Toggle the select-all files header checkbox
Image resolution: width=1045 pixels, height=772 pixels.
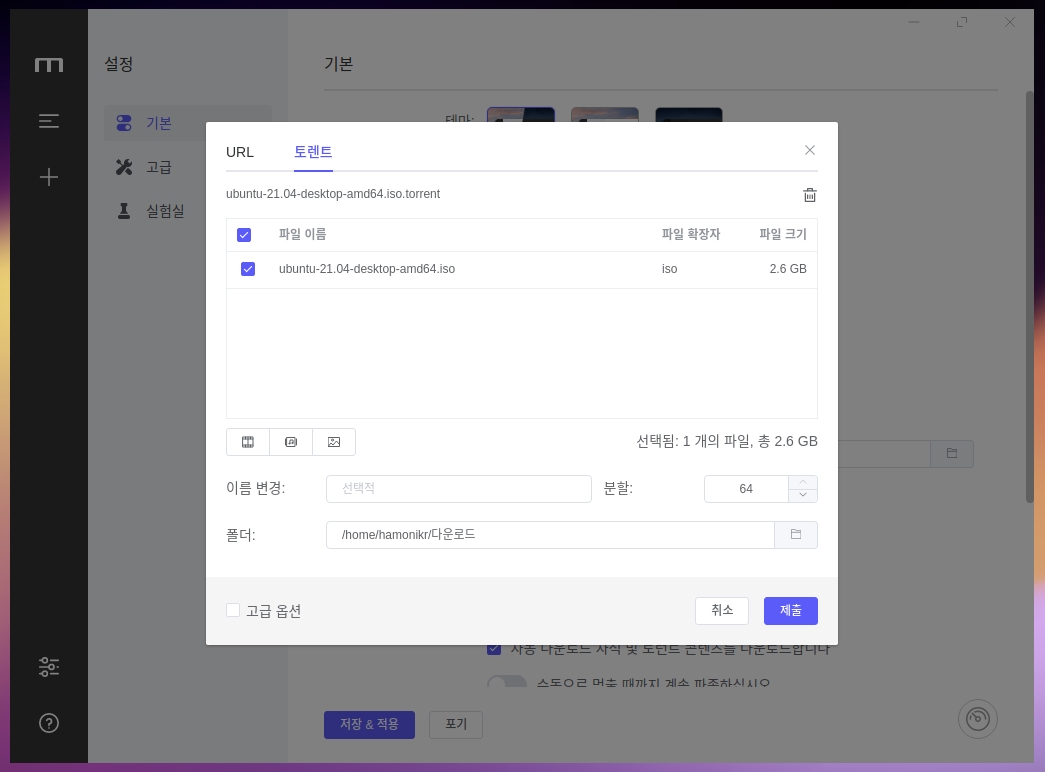[244, 235]
